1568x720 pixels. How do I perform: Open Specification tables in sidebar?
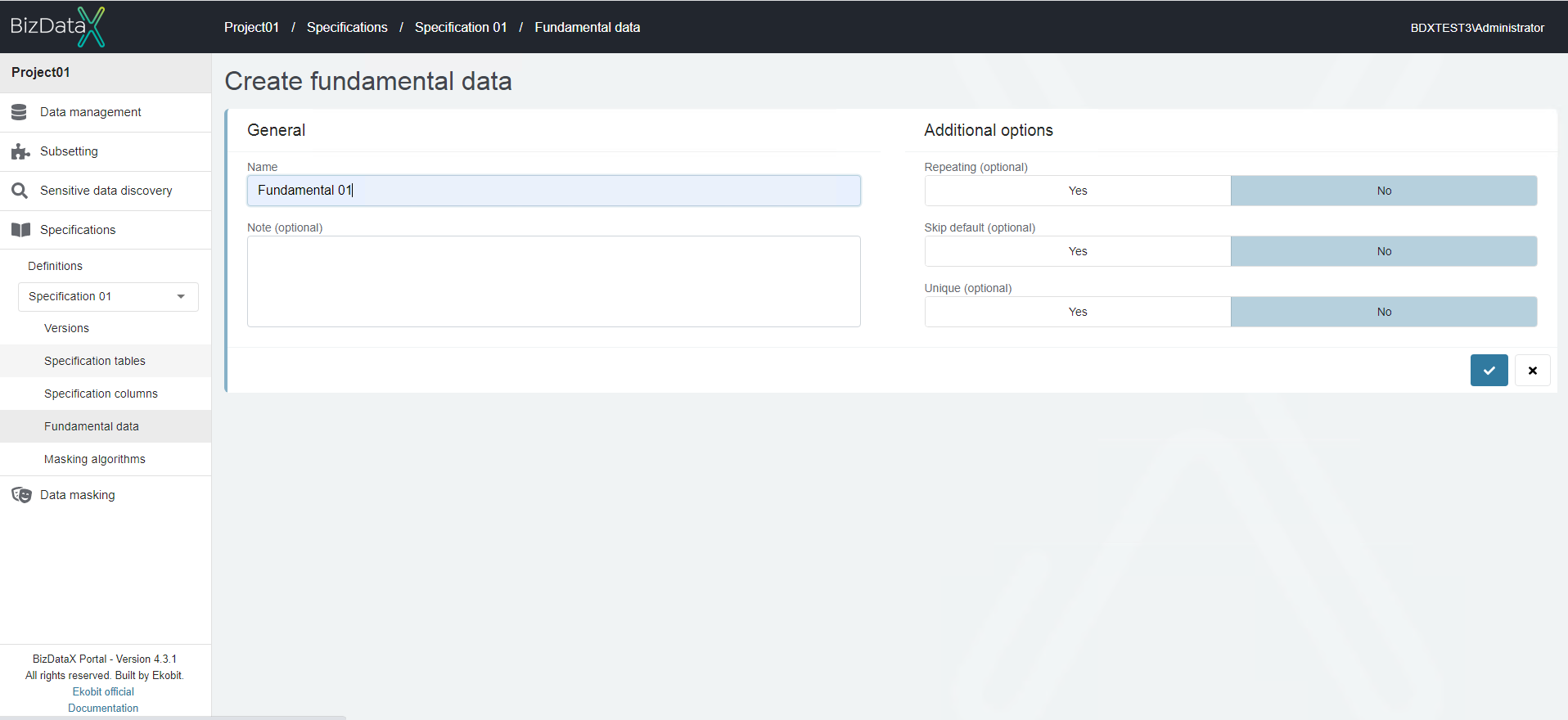click(x=106, y=361)
